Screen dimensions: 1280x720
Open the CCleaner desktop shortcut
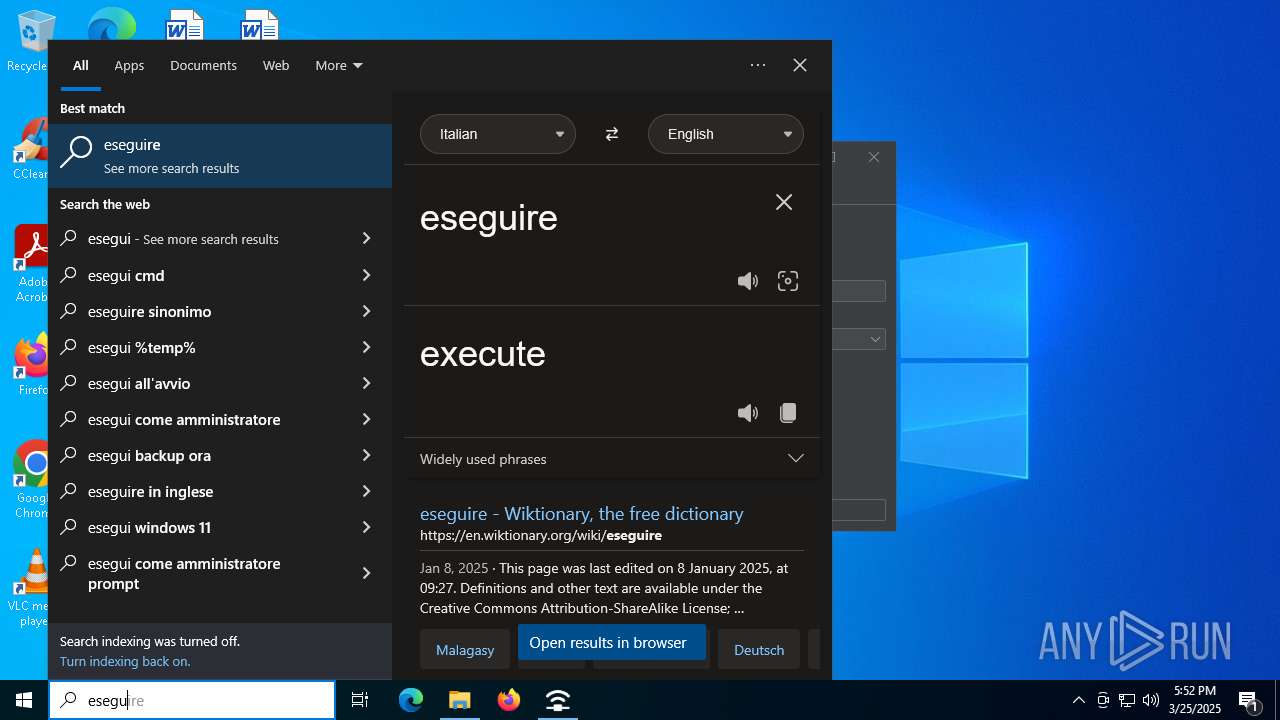pos(32,150)
